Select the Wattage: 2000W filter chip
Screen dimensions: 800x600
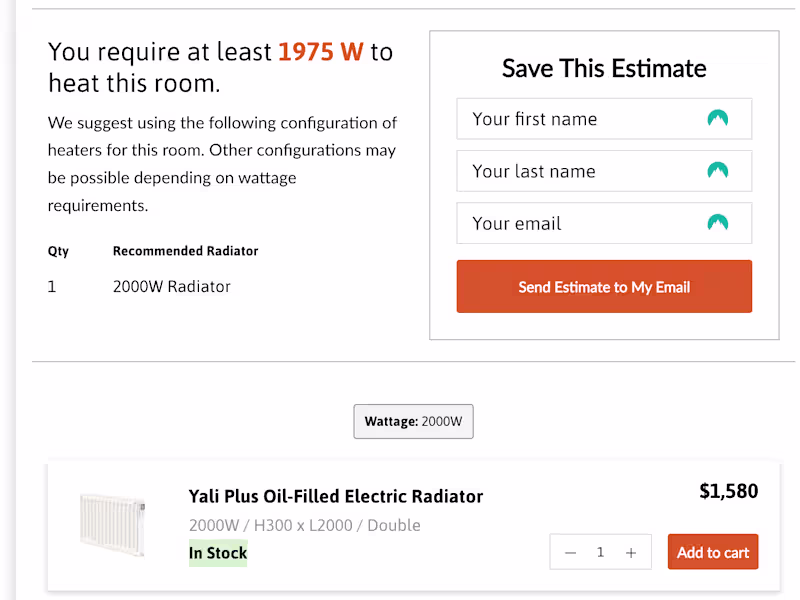coord(413,422)
